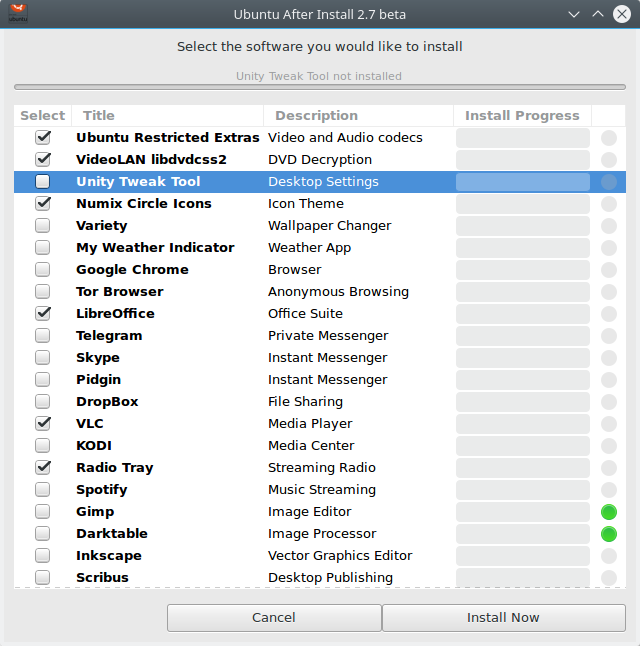Viewport: 640px width, 646px height.
Task: Uncheck the VLC checkbox
Action: (43, 424)
